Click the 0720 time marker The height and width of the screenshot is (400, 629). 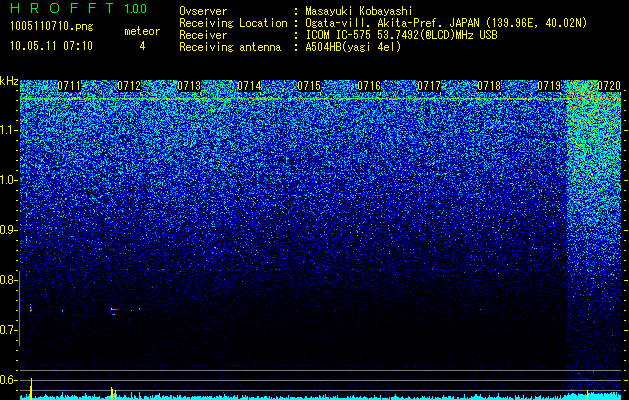[x=609, y=86]
